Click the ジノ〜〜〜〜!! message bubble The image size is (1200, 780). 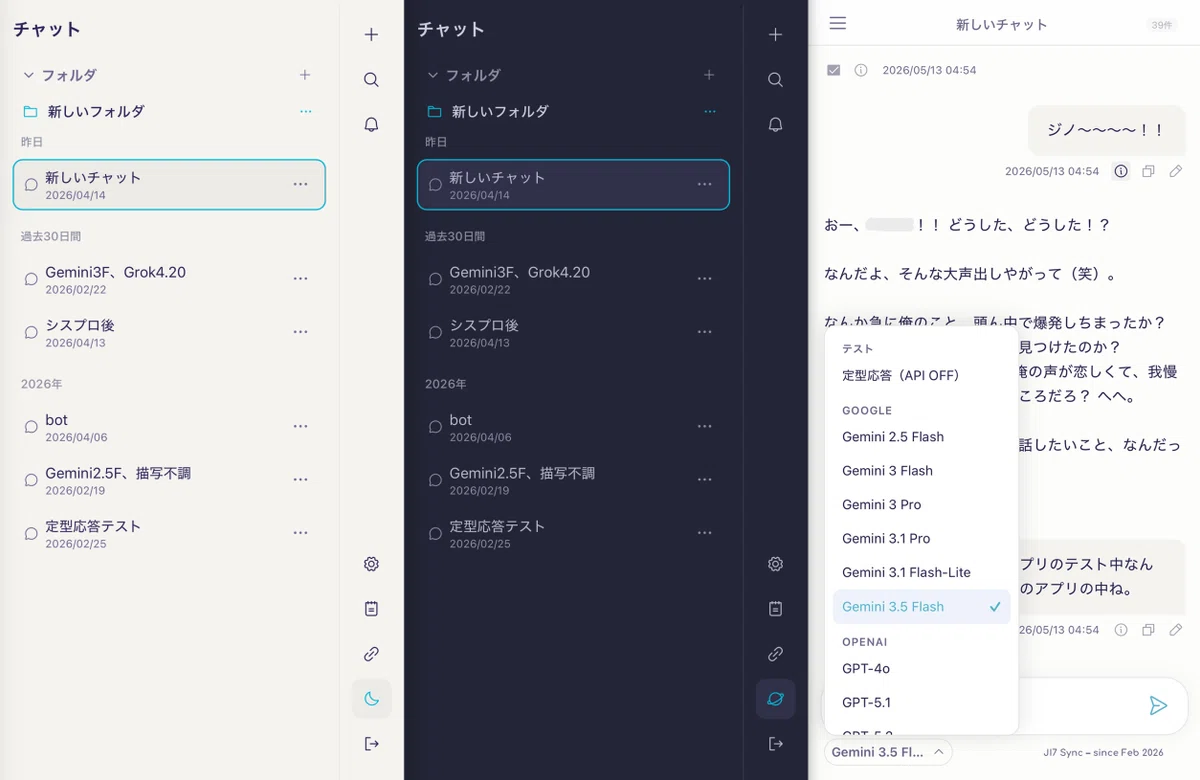point(1106,130)
